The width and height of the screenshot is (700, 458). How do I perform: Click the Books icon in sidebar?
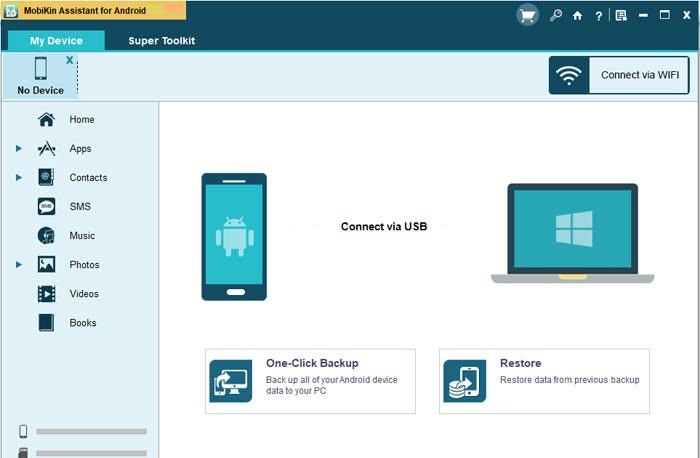pos(46,323)
